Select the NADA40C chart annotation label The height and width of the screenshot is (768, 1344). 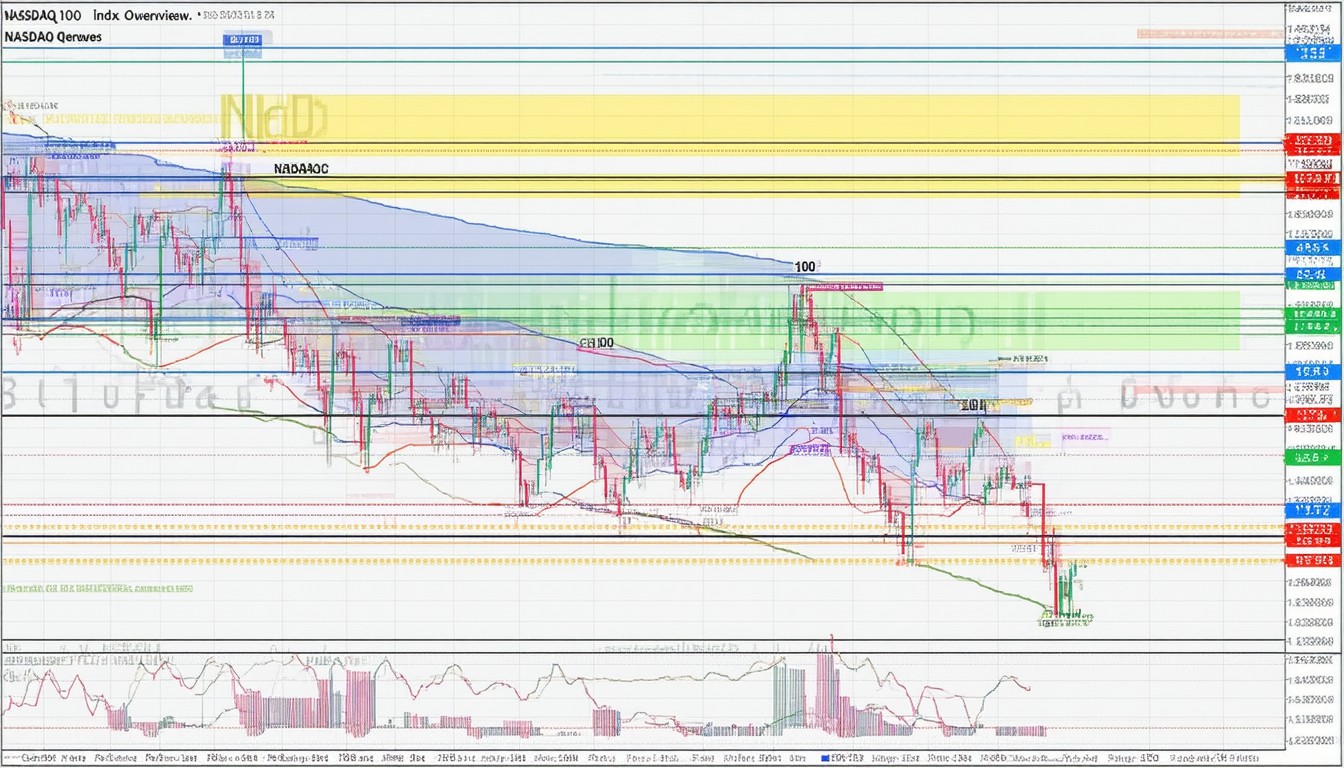(x=300, y=170)
